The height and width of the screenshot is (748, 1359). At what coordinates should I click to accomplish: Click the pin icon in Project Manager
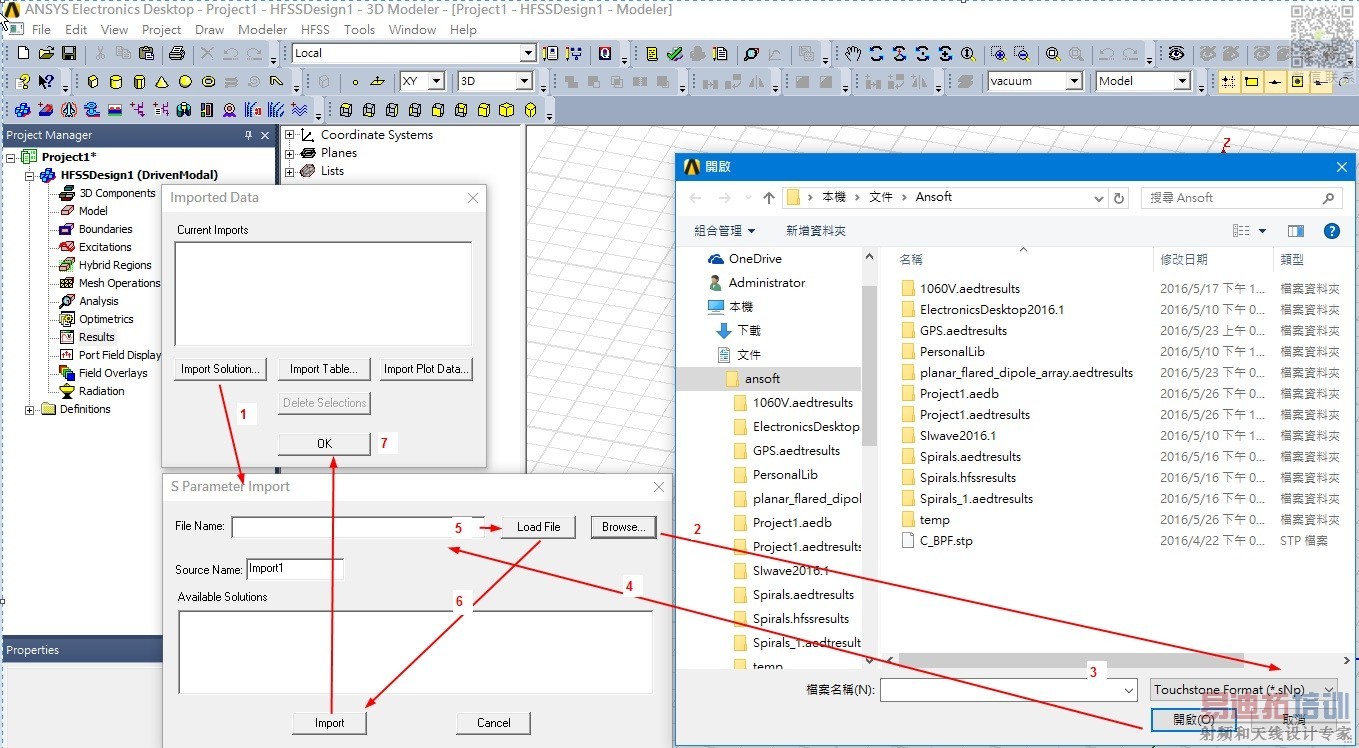coord(248,135)
